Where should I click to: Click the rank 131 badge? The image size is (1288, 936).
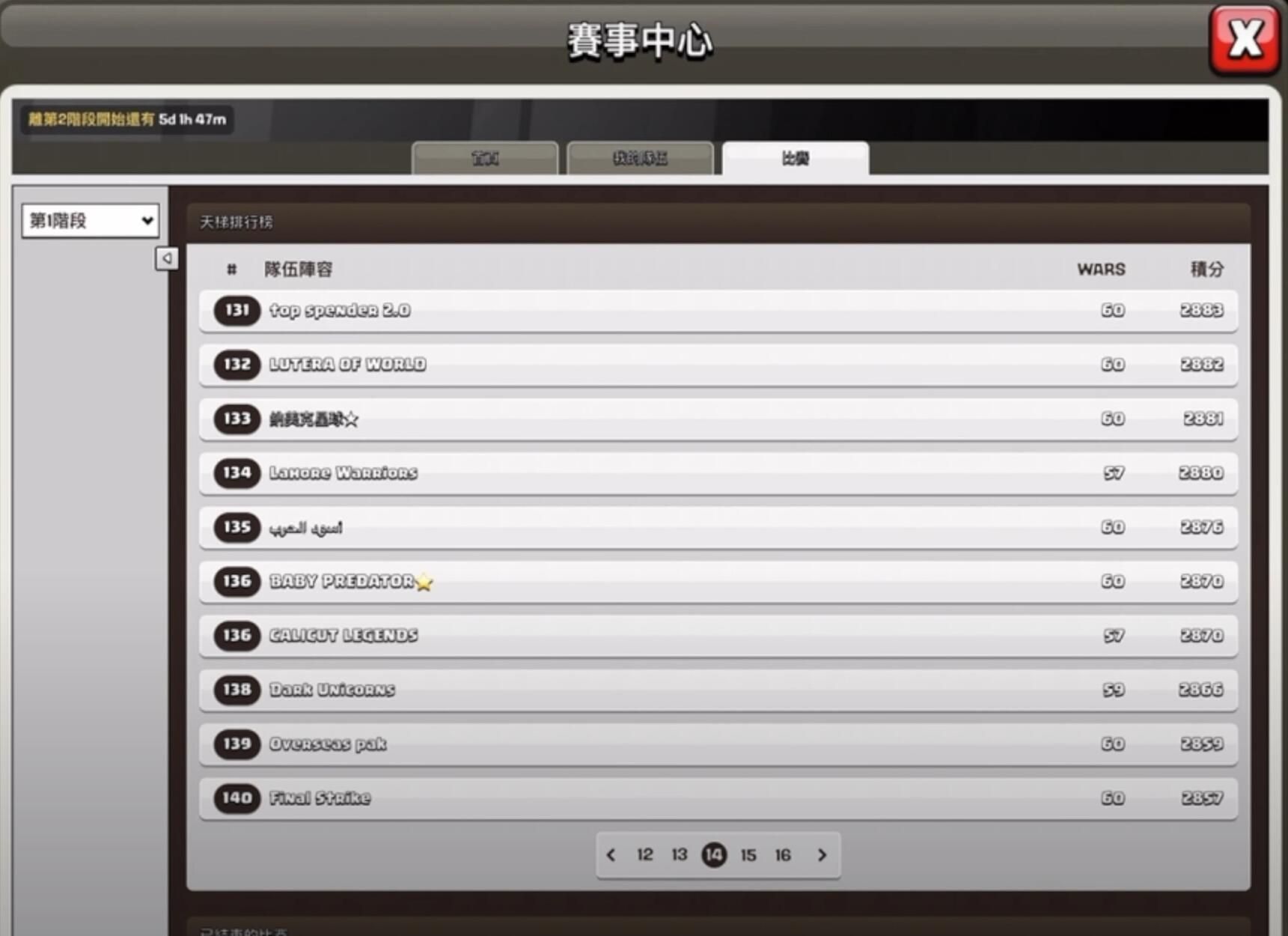pos(236,310)
